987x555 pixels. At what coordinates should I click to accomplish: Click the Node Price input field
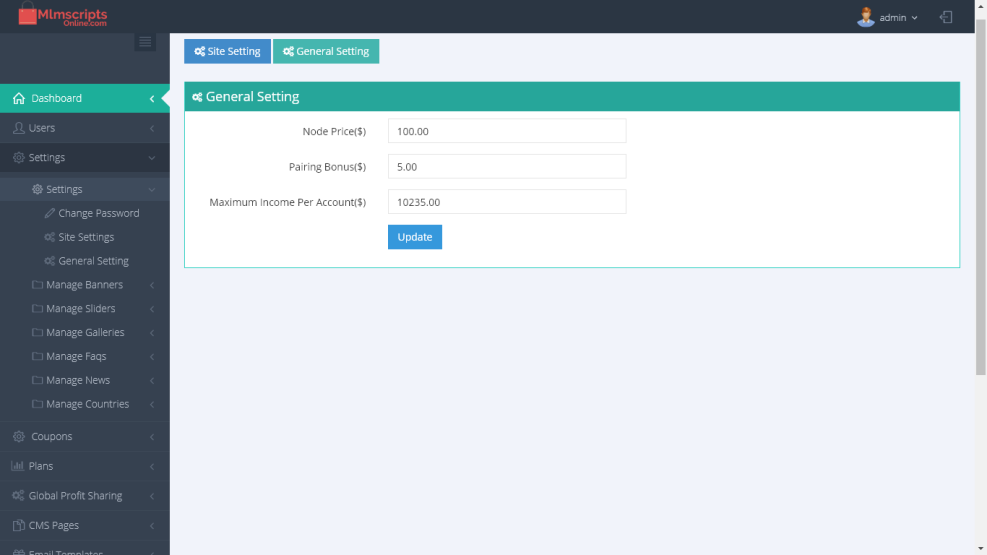pyautogui.click(x=506, y=131)
